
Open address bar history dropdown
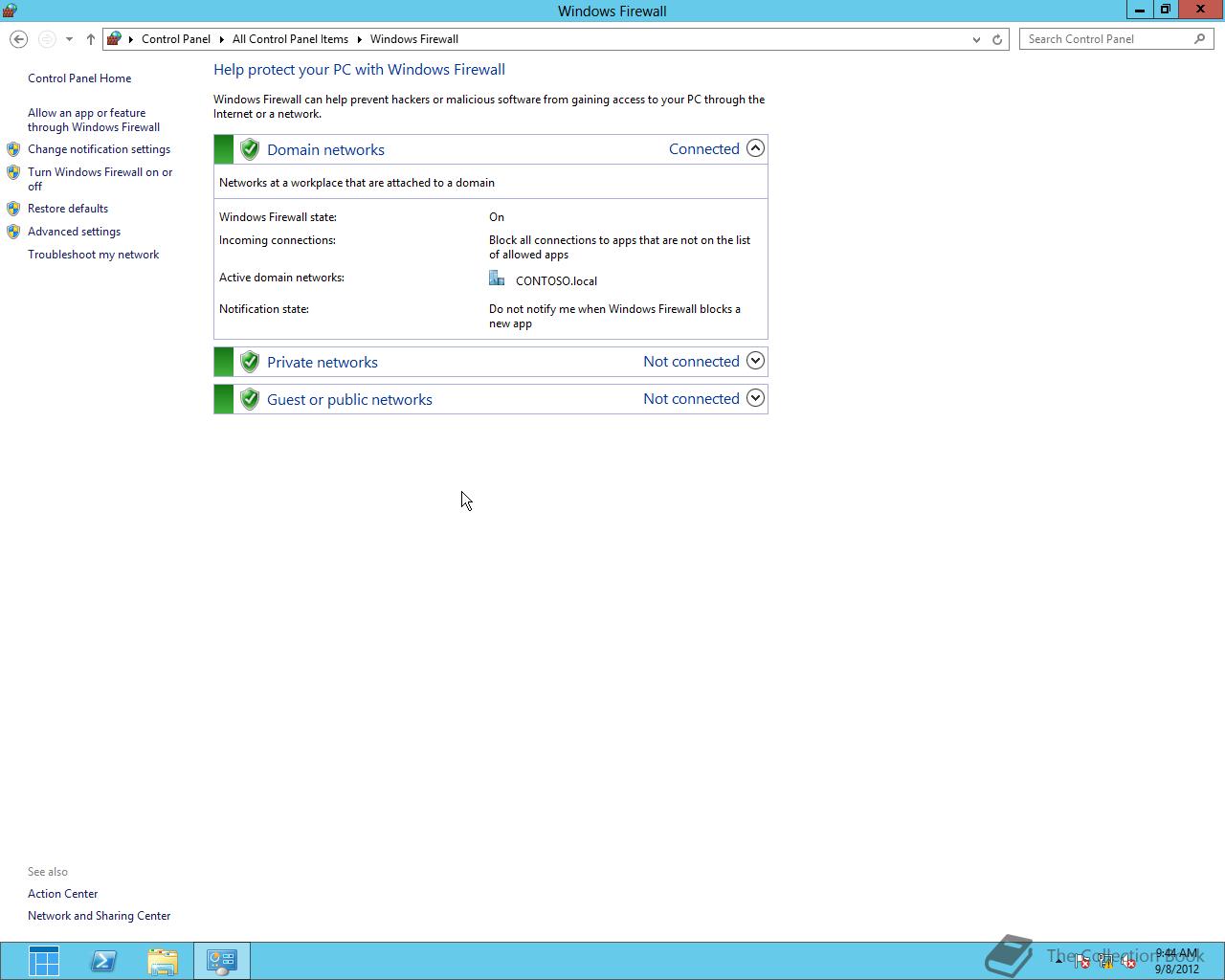(x=976, y=39)
